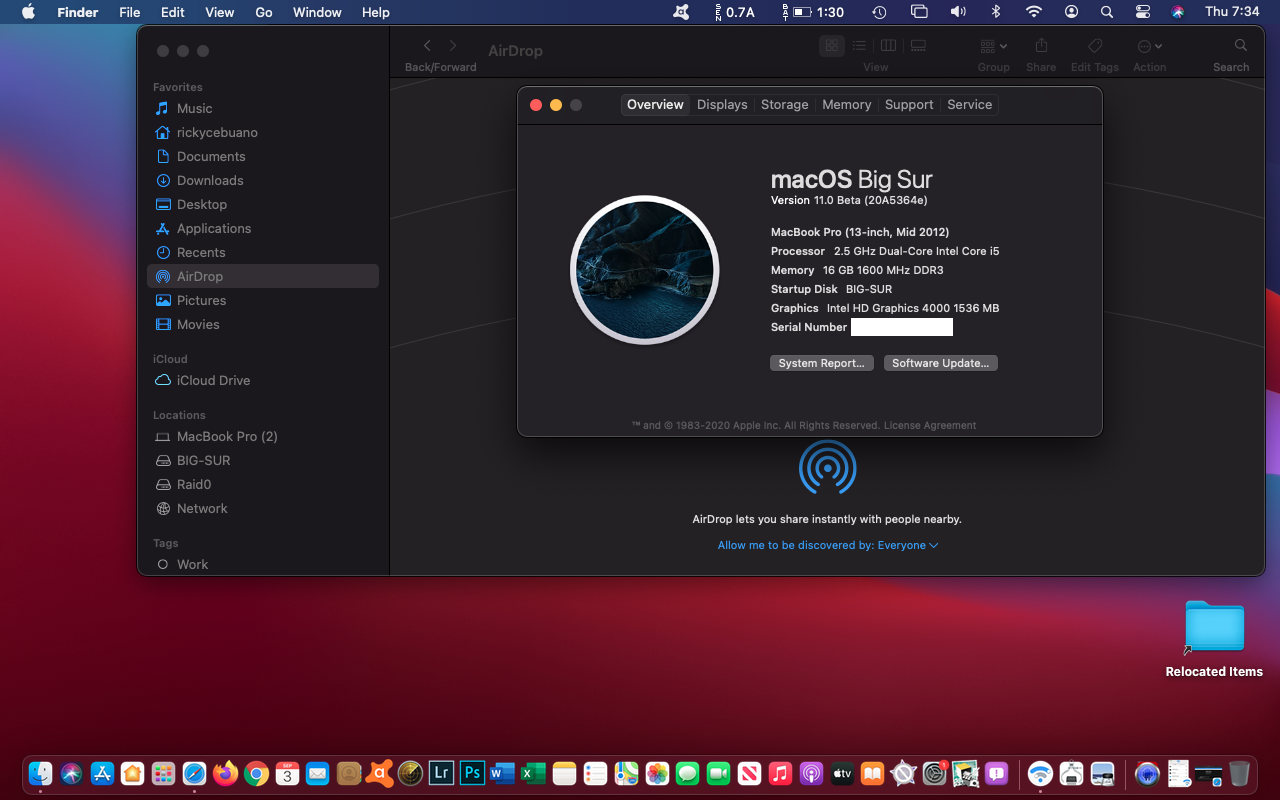Open Messages from the Dock
The image size is (1280, 800).
[687, 773]
